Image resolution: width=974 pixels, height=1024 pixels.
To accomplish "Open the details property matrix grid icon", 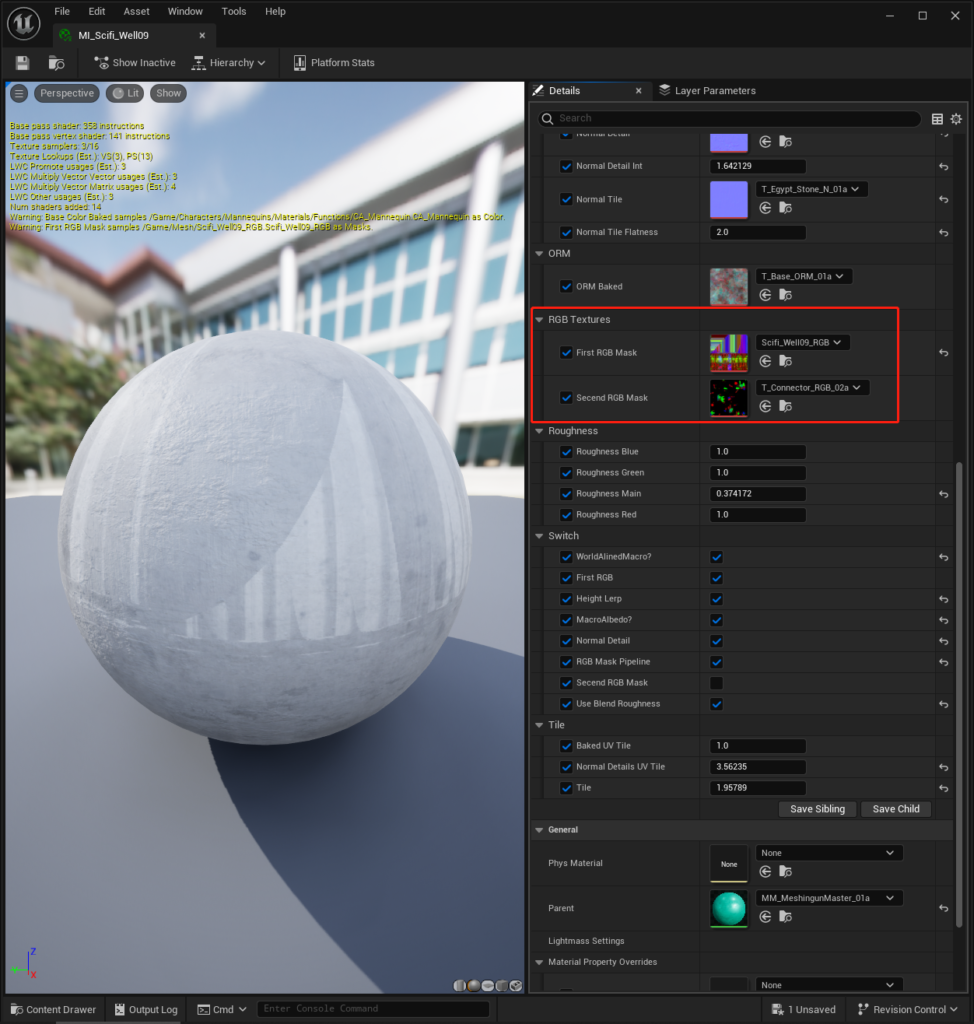I will click(937, 119).
